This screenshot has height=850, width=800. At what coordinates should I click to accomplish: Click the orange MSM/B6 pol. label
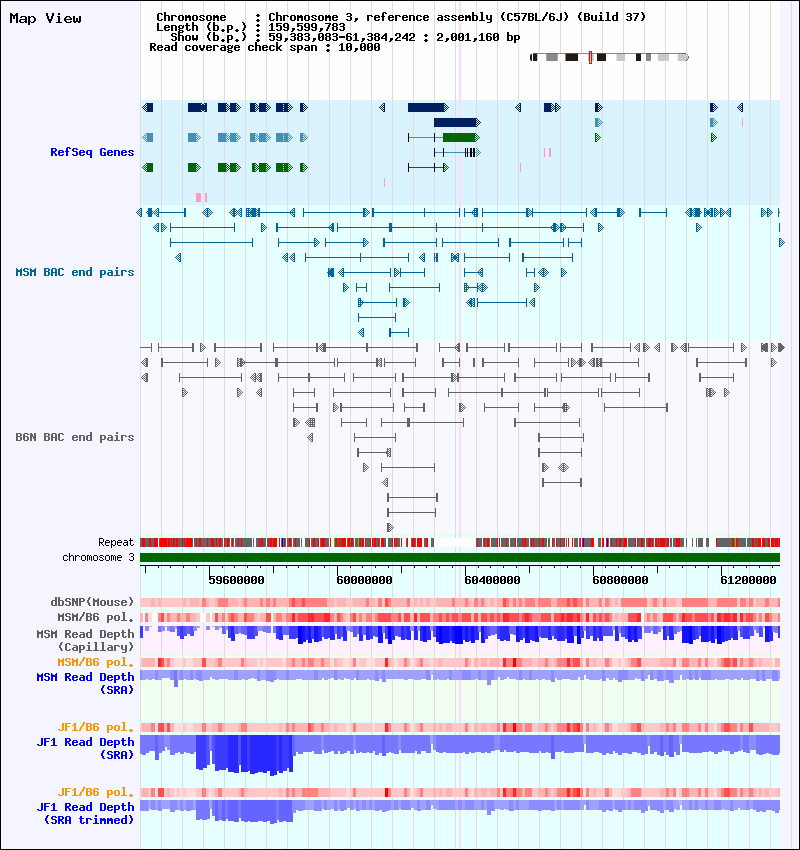(x=95, y=662)
